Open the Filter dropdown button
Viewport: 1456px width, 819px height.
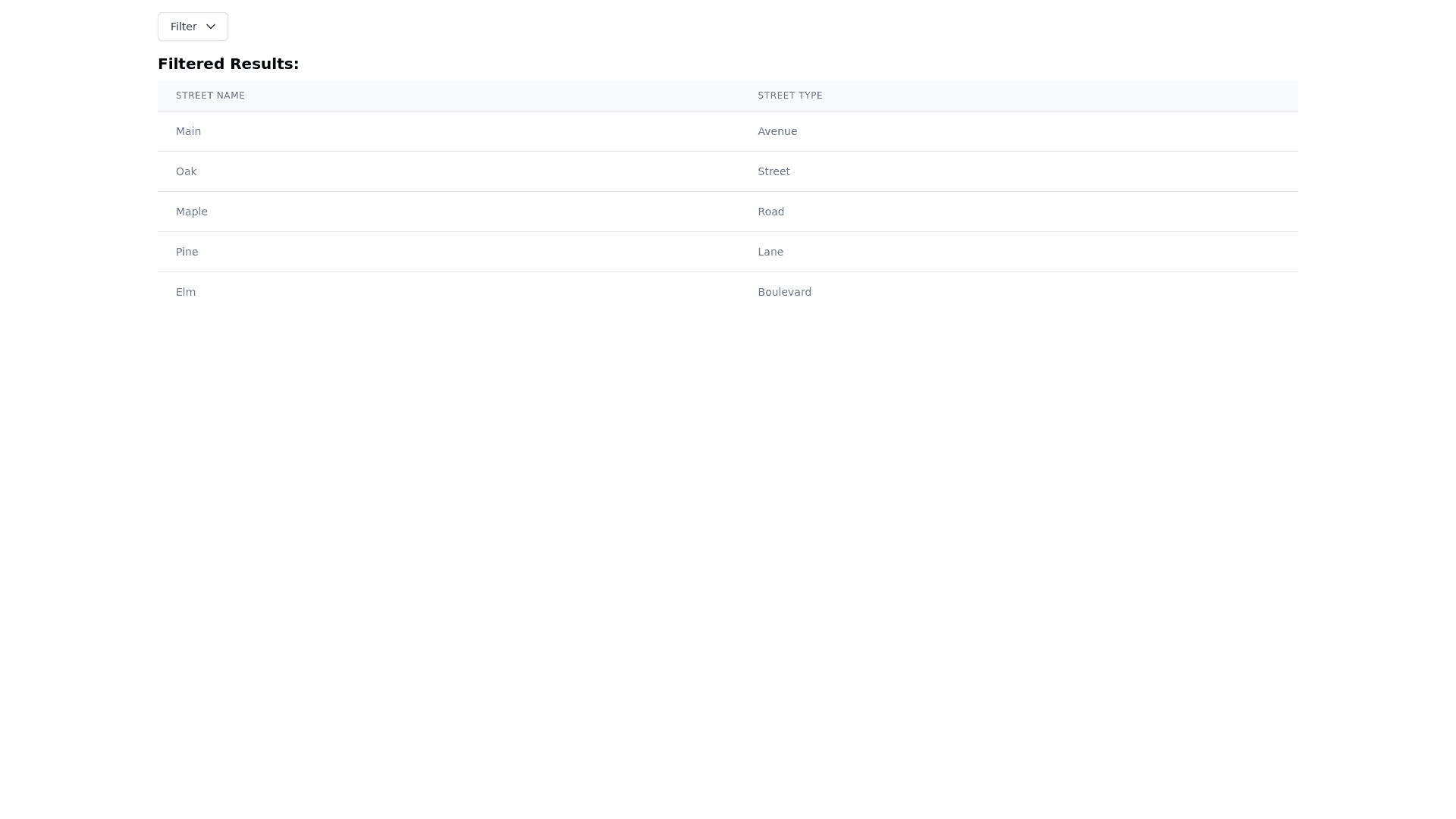[x=193, y=27]
